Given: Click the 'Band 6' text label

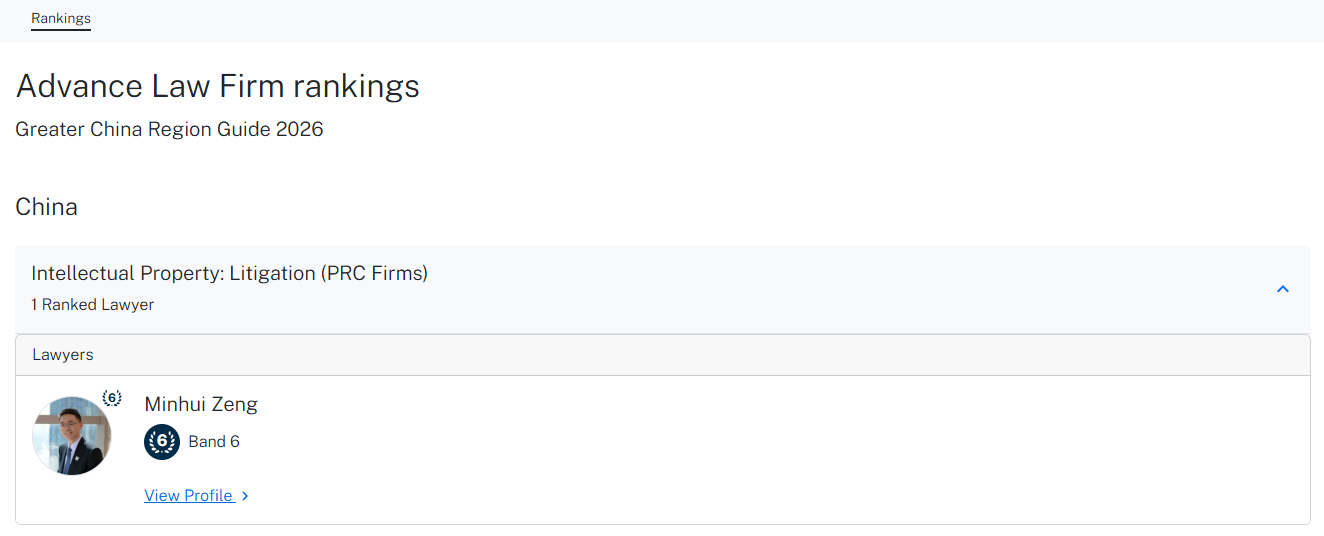Looking at the screenshot, I should [x=214, y=442].
